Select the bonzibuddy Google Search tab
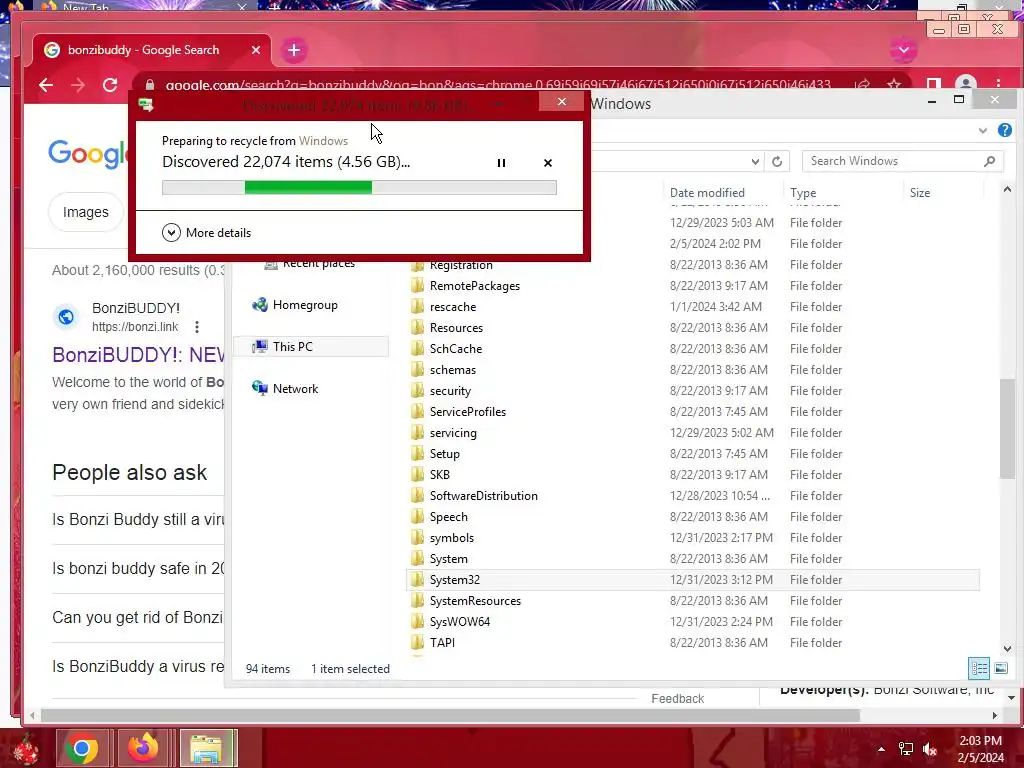Viewport: 1024px width, 768px height. click(152, 50)
